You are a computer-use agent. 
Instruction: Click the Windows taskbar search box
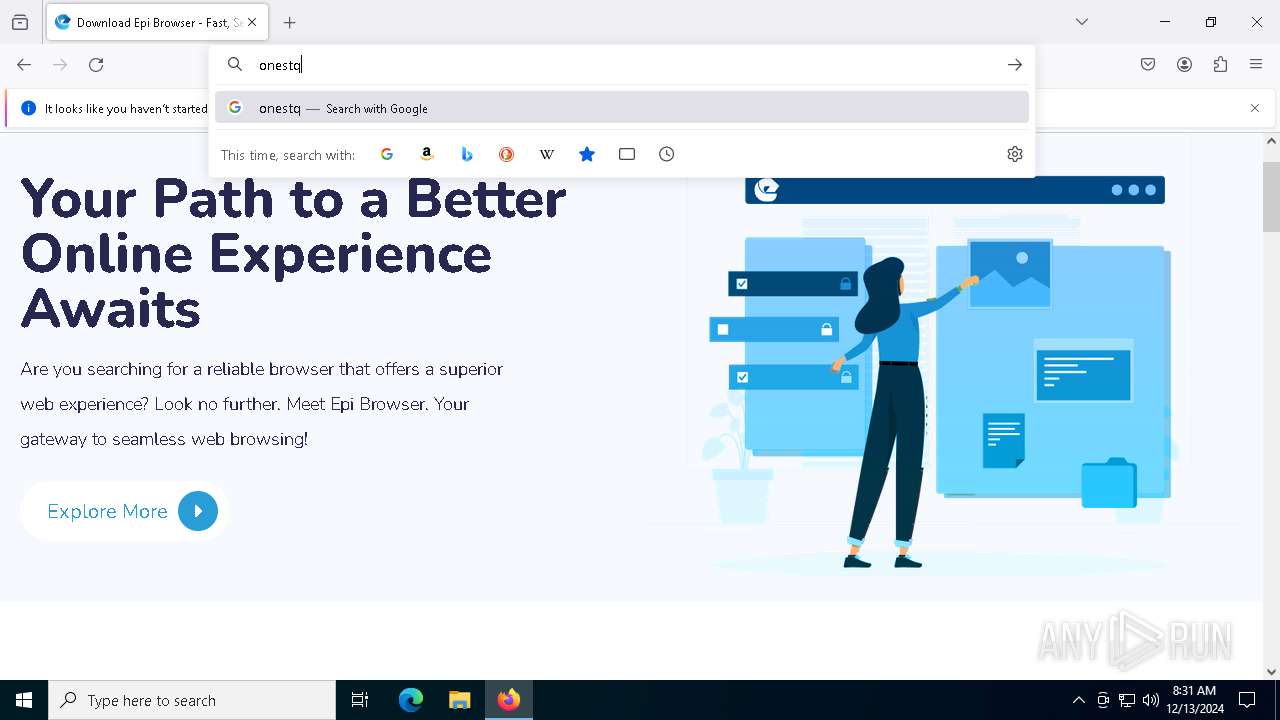[x=192, y=700]
